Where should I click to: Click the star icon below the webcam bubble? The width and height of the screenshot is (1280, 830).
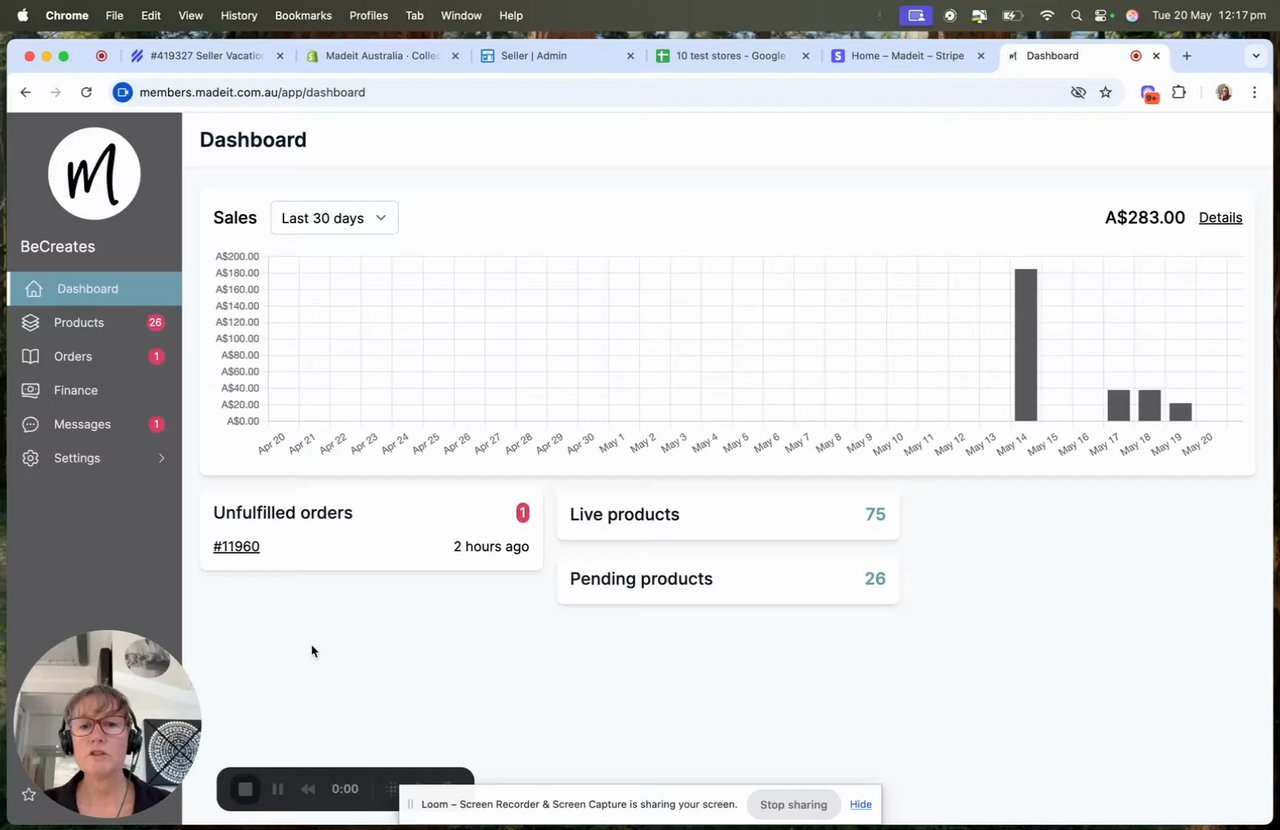(x=29, y=794)
